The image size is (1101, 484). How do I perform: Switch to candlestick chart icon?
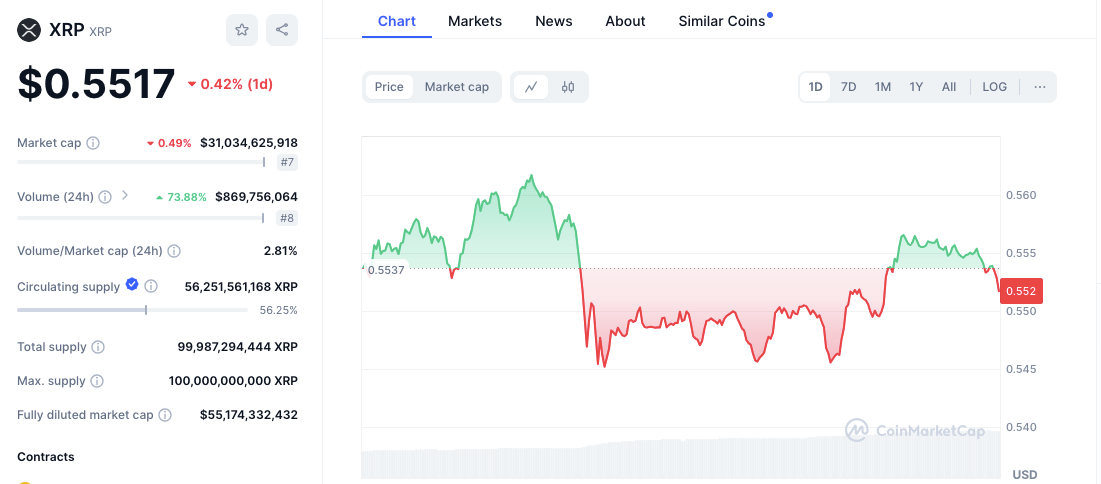[568, 87]
